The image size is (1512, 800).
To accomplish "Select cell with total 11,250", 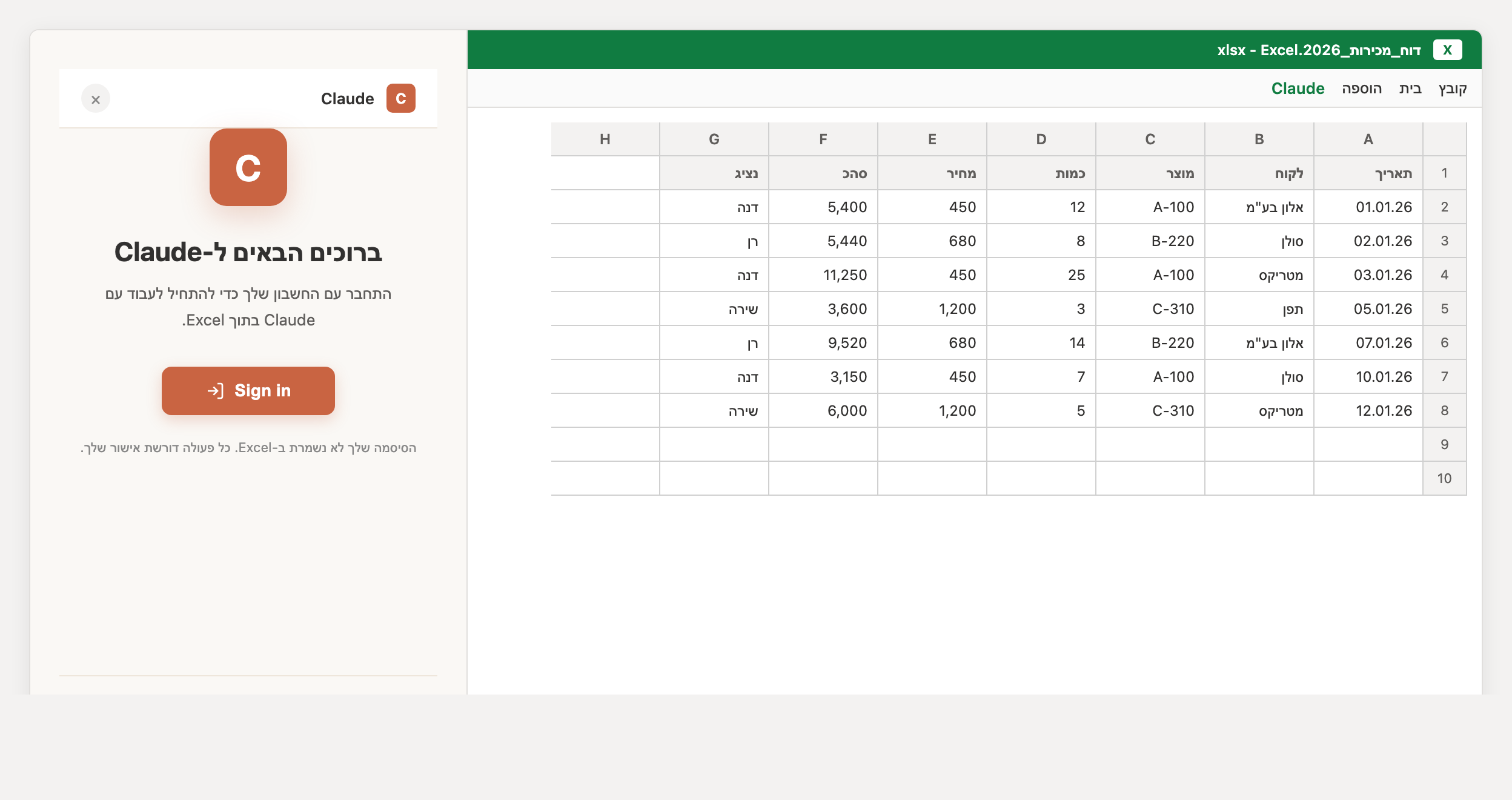I will 823,275.
